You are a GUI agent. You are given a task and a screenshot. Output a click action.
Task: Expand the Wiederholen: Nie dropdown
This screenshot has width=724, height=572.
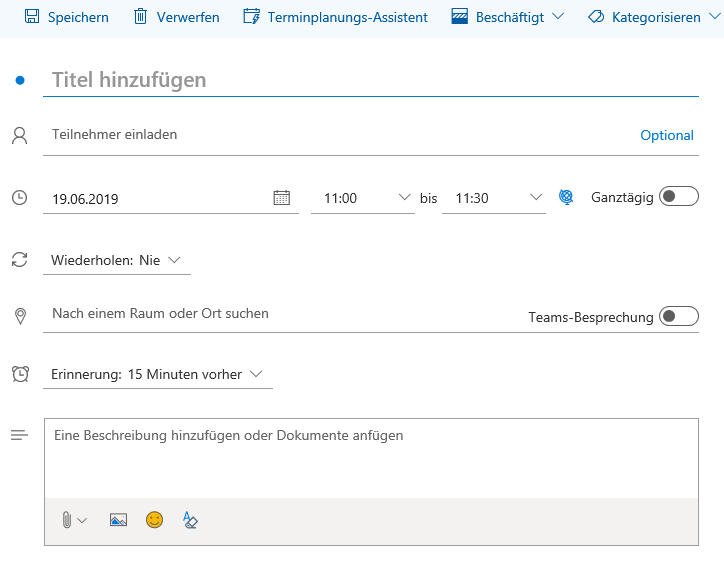pos(116,260)
